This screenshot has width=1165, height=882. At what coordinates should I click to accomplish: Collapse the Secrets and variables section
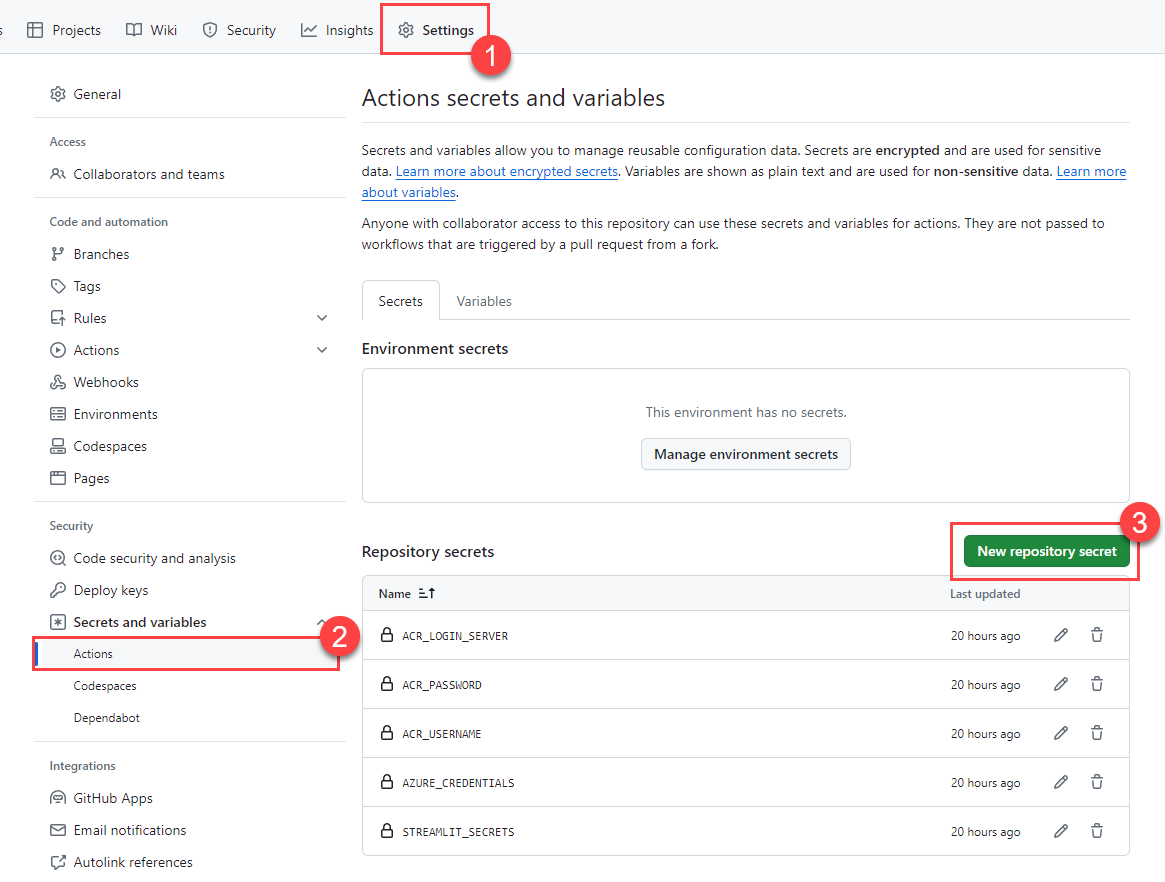[x=322, y=621]
